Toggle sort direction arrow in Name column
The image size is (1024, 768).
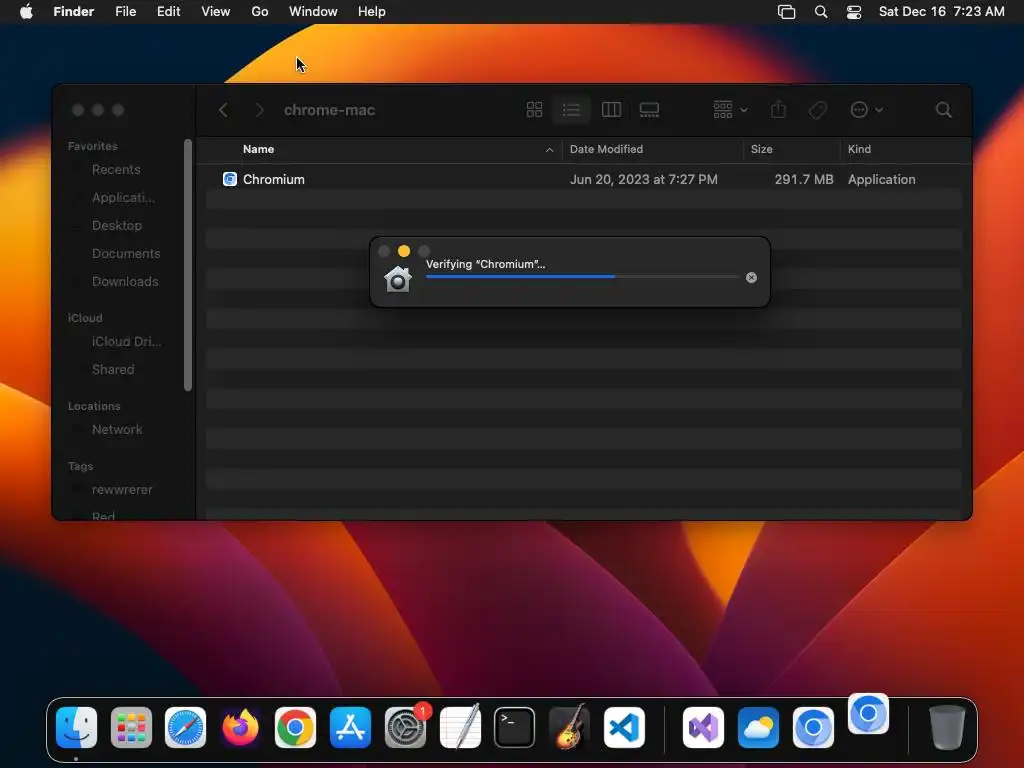tap(549, 150)
